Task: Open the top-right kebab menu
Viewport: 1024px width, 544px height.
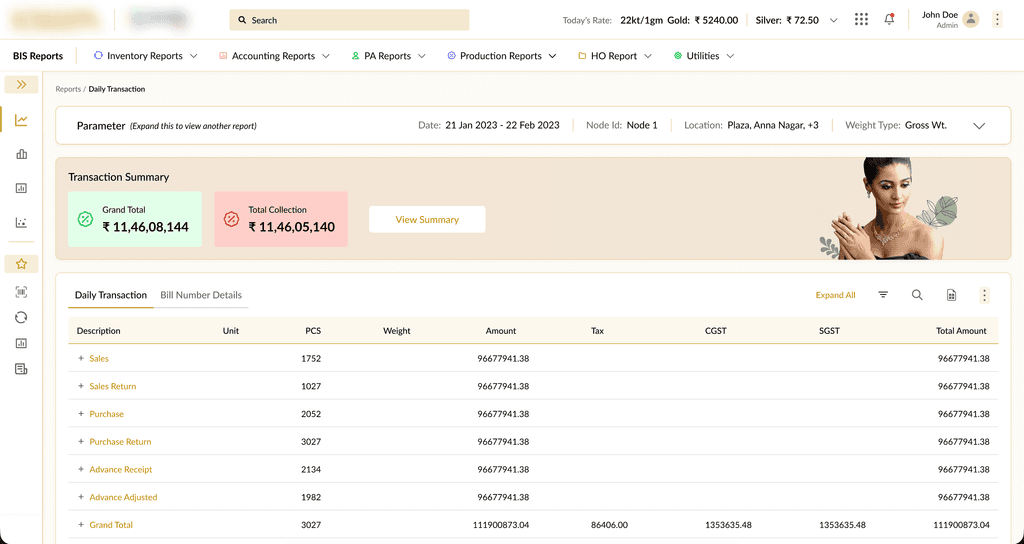Action: click(x=997, y=20)
